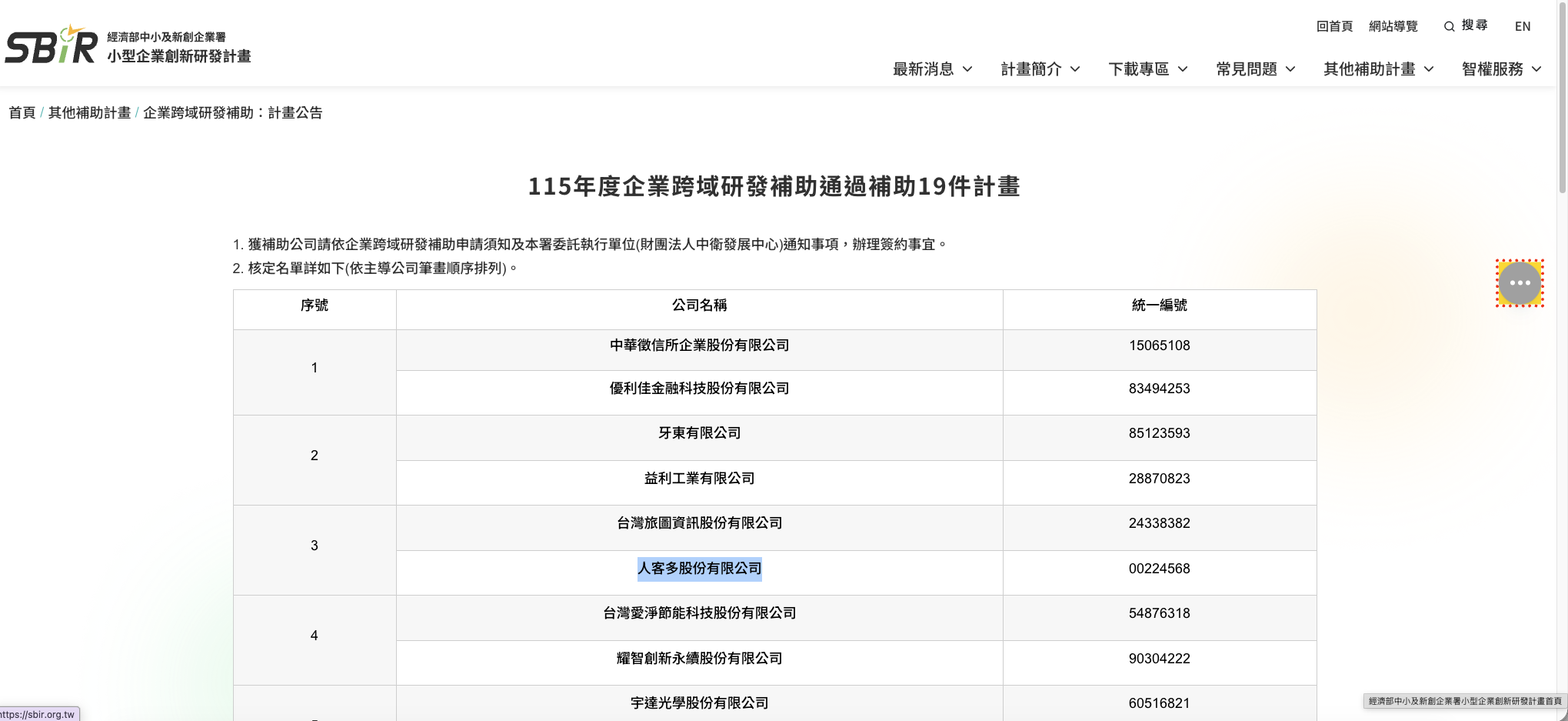
Task: Click the SBIR logo
Action: (x=52, y=45)
